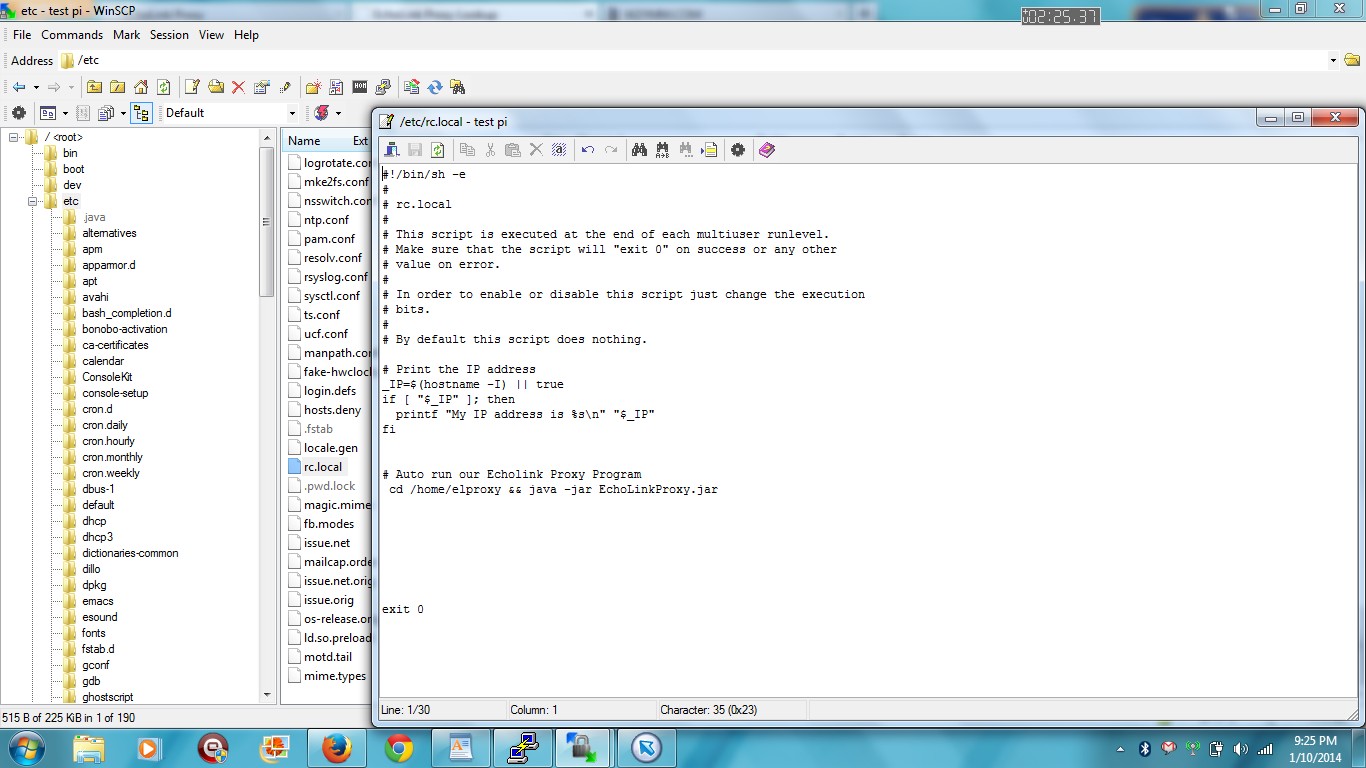Viewport: 1366px width, 768px height.
Task: Open the View menu
Action: click(x=212, y=34)
